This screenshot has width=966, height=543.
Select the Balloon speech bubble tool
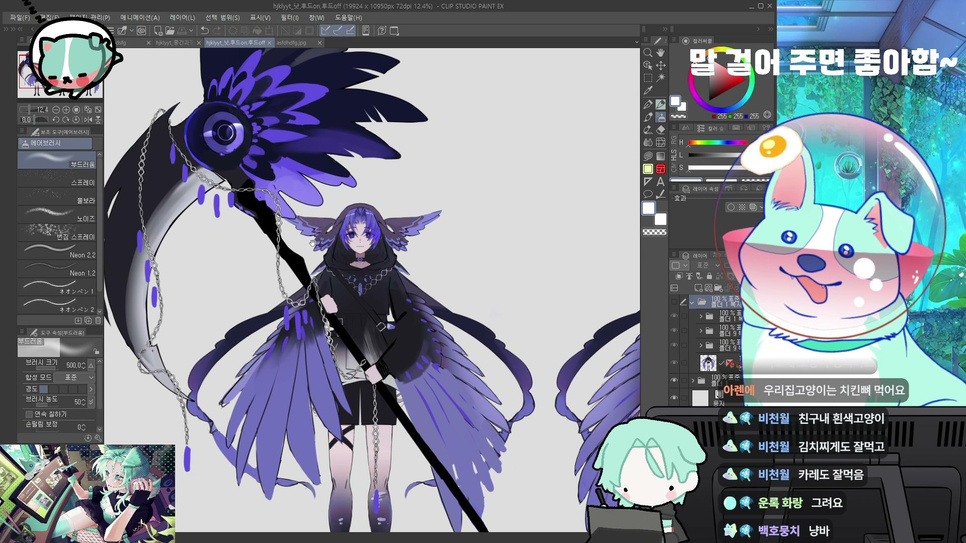647,194
